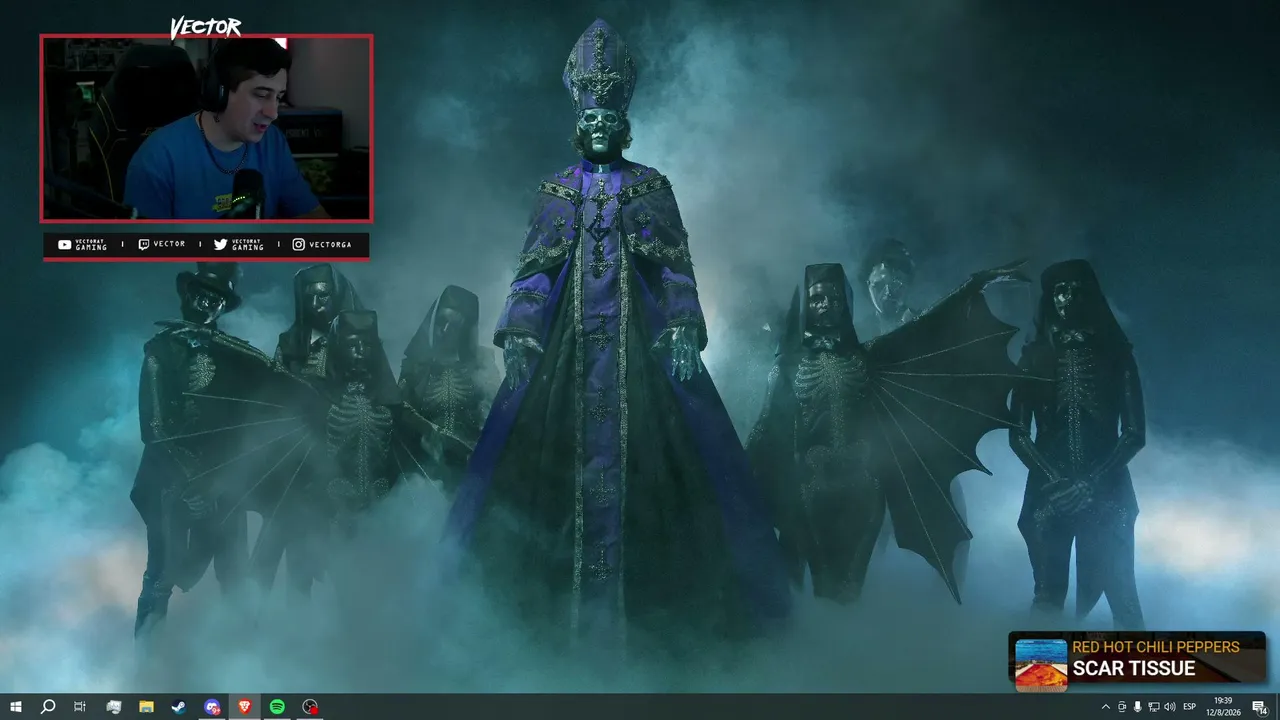1280x720 pixels.
Task: Click the VECTOR Twitch handle text
Action: tap(169, 245)
